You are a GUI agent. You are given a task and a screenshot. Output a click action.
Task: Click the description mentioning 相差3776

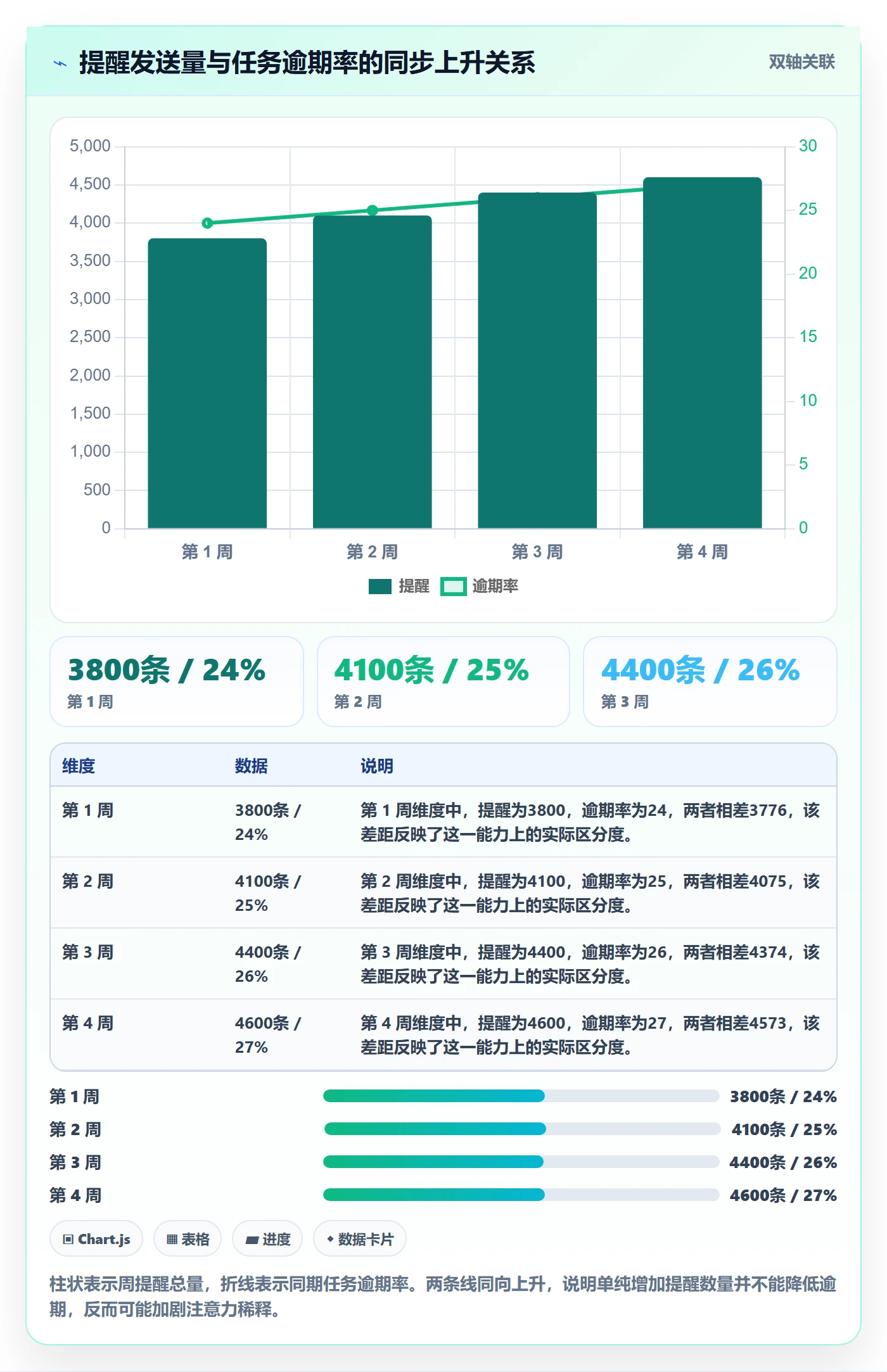click(x=590, y=822)
